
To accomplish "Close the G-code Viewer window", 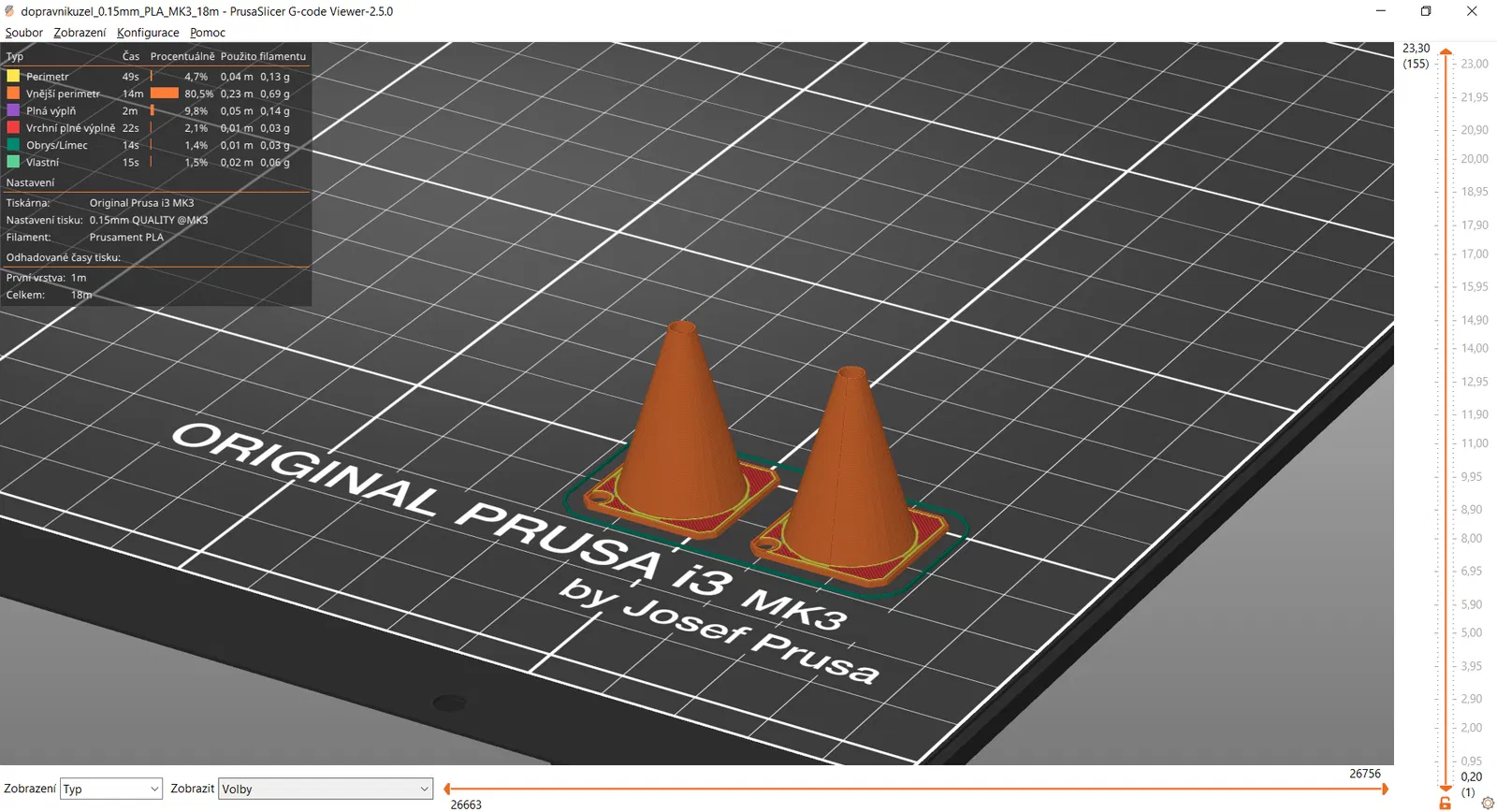I will coord(1472,11).
